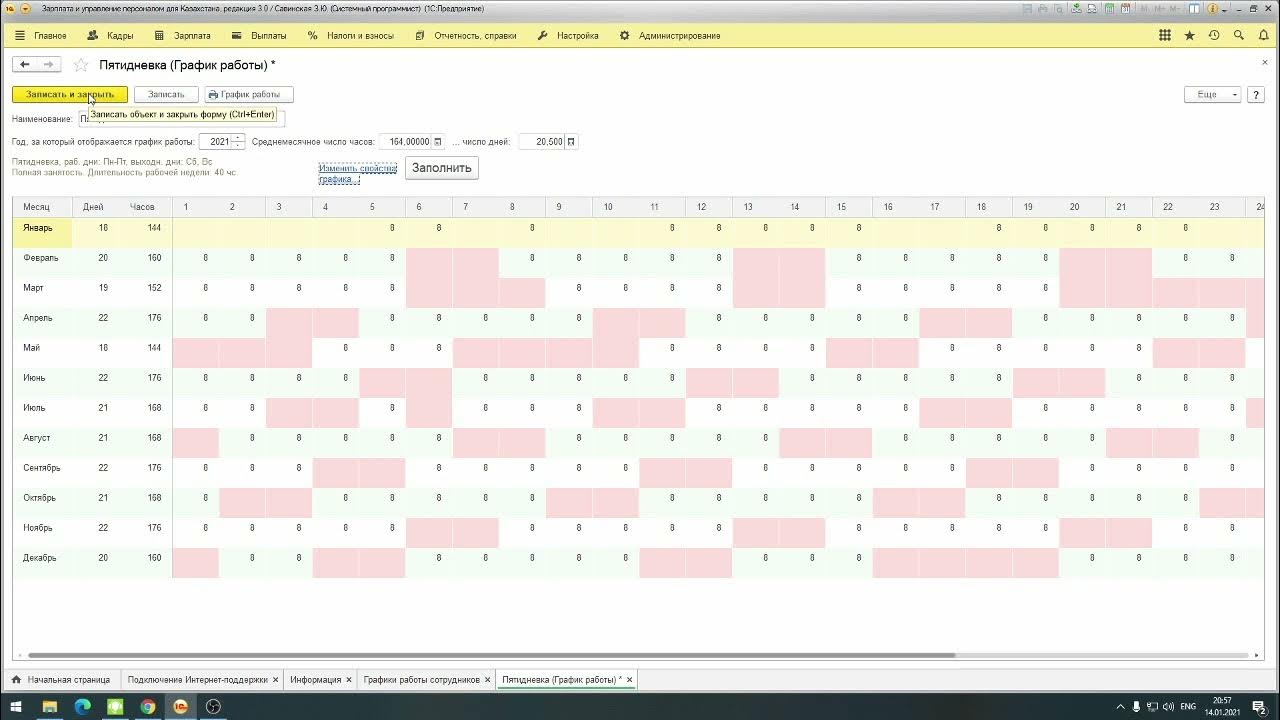Open the Home page tab icon
The width and height of the screenshot is (1280, 720).
16,679
